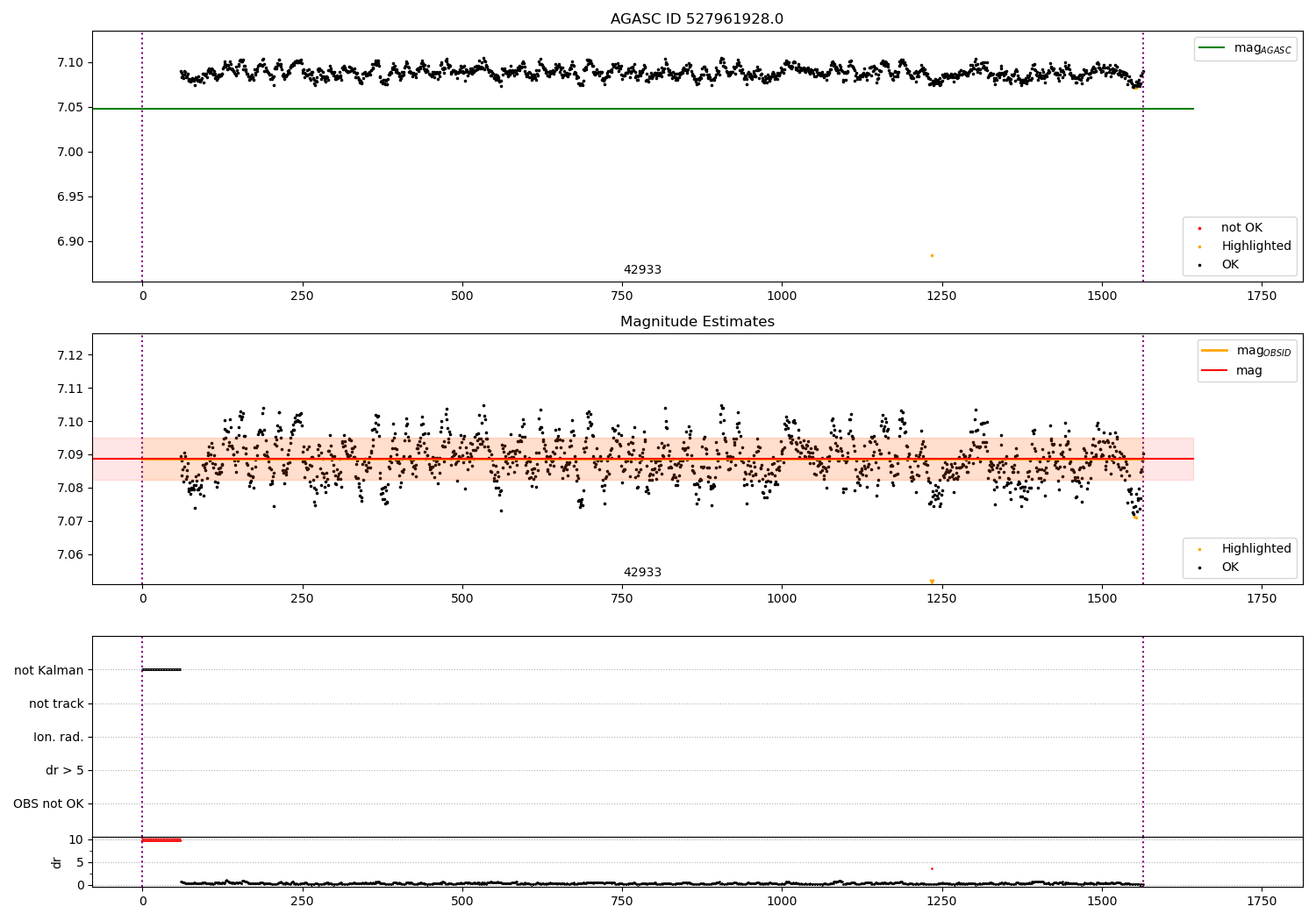1316x921 pixels.
Task: Click the 'OBS not OK' row label
Action: pos(48,803)
